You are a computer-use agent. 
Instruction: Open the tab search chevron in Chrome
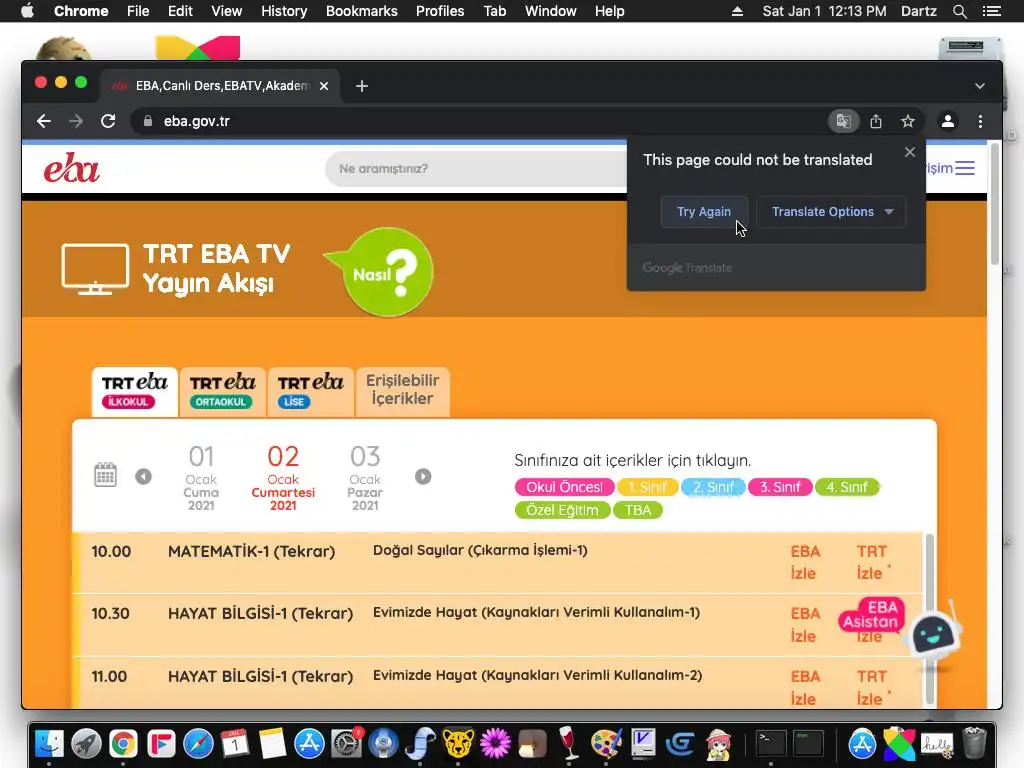[x=980, y=86]
